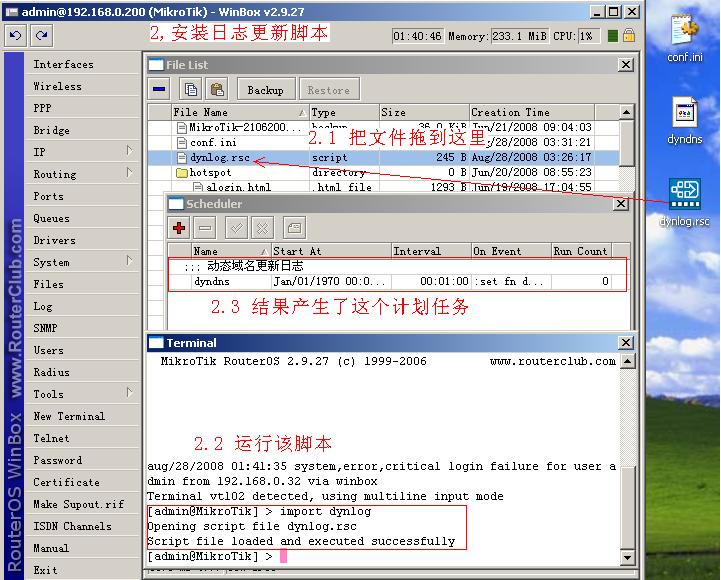This screenshot has width=721, height=580.
Task: Open the PPP menu item
Action: tap(82, 108)
